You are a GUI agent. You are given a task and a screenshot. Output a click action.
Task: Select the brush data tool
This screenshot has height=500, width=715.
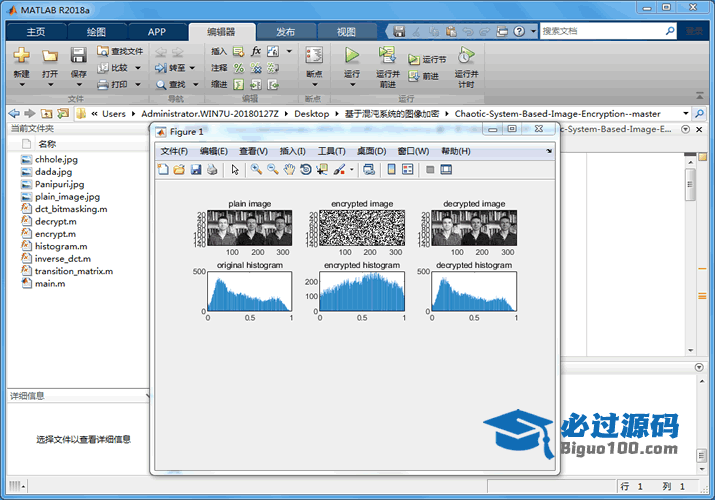click(x=339, y=170)
